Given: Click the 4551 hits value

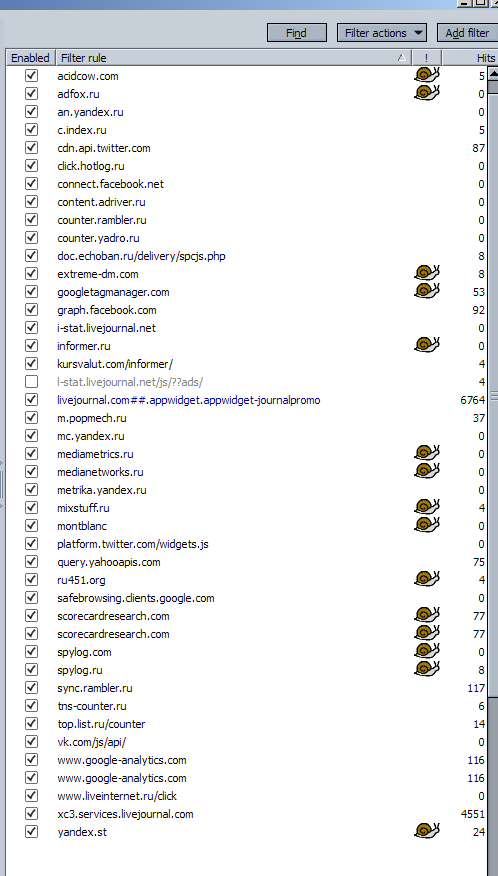Looking at the screenshot, I should 472,814.
